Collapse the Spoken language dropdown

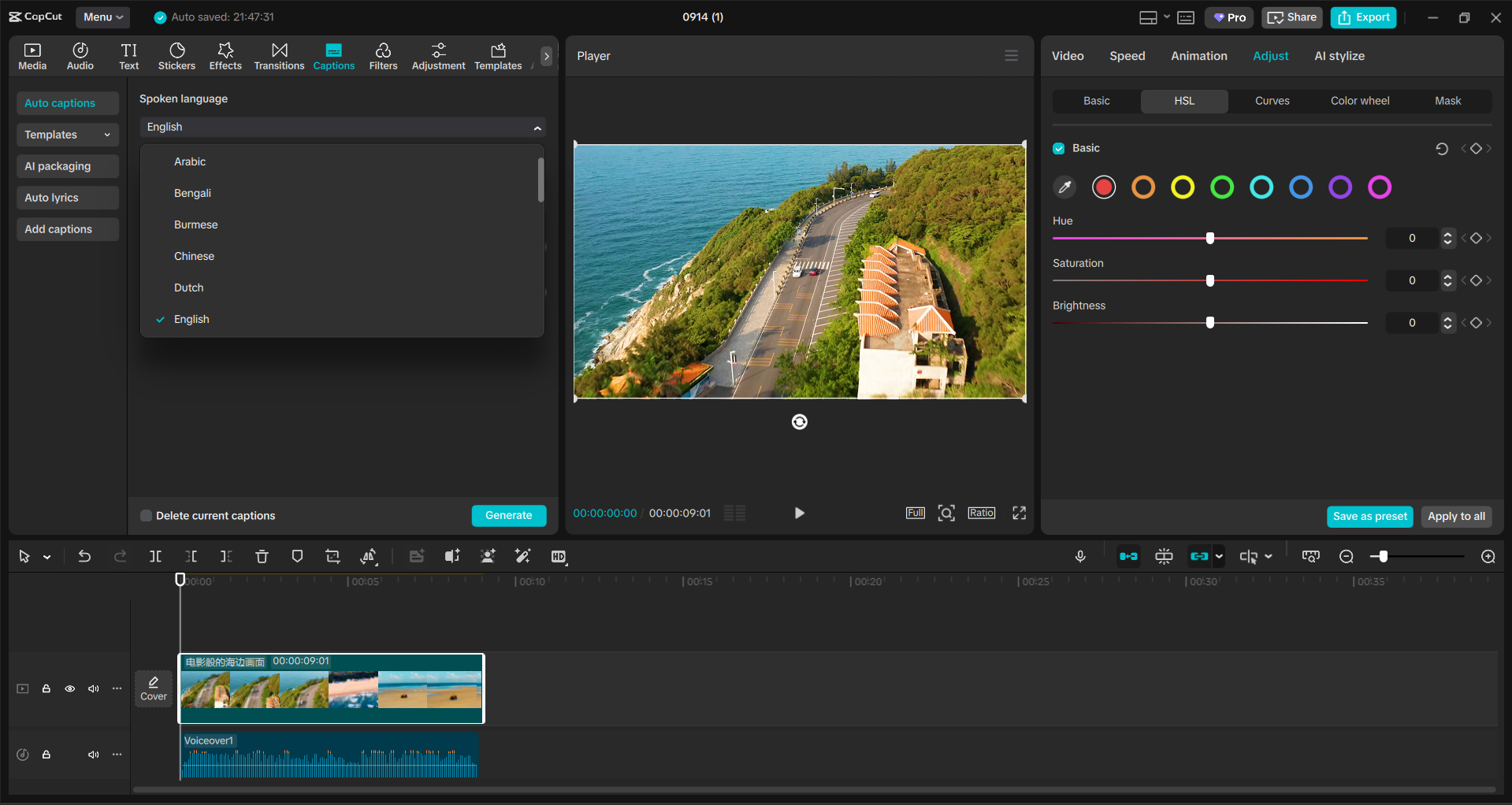coord(537,127)
